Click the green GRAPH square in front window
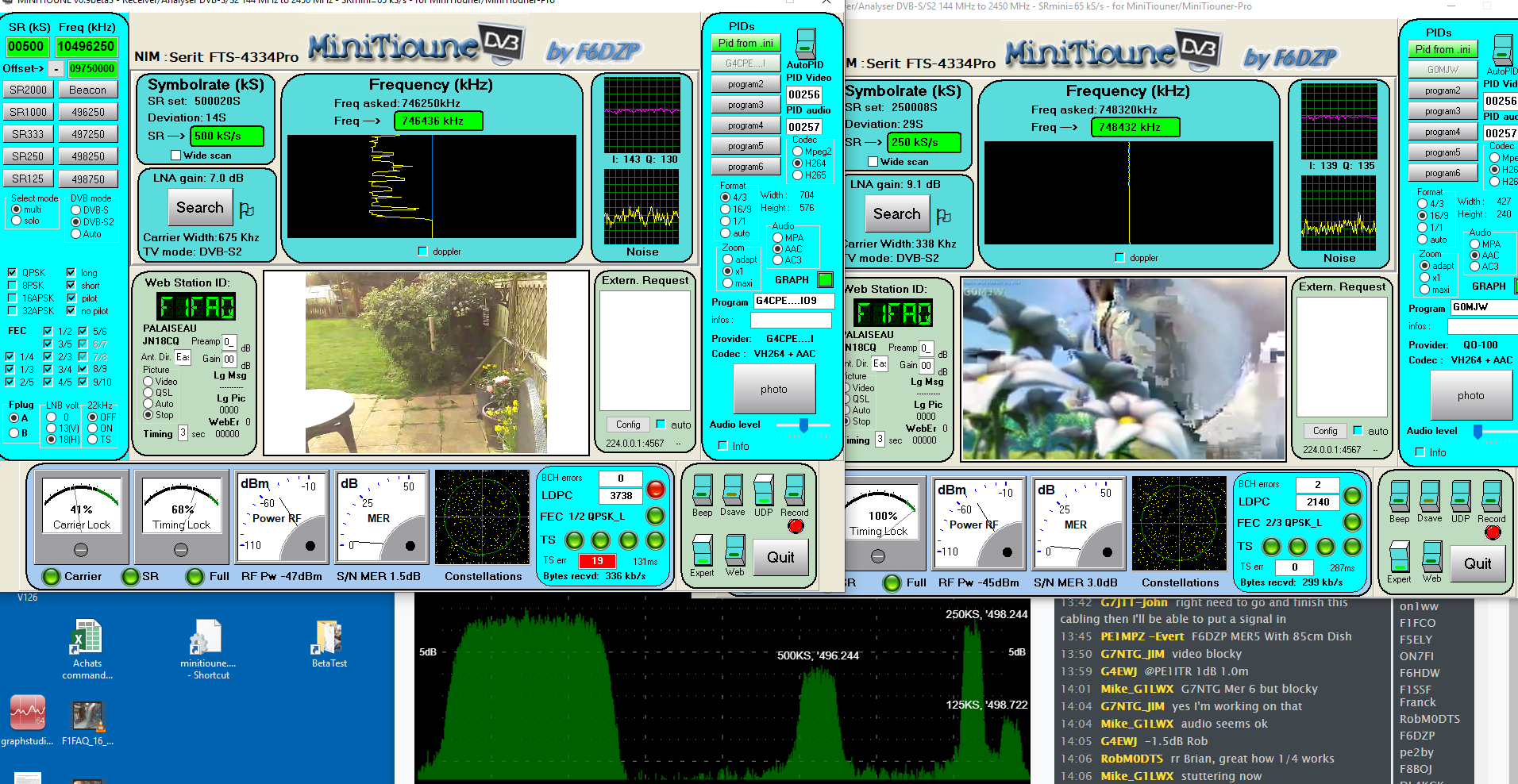This screenshot has height=784, width=1518. click(x=826, y=279)
